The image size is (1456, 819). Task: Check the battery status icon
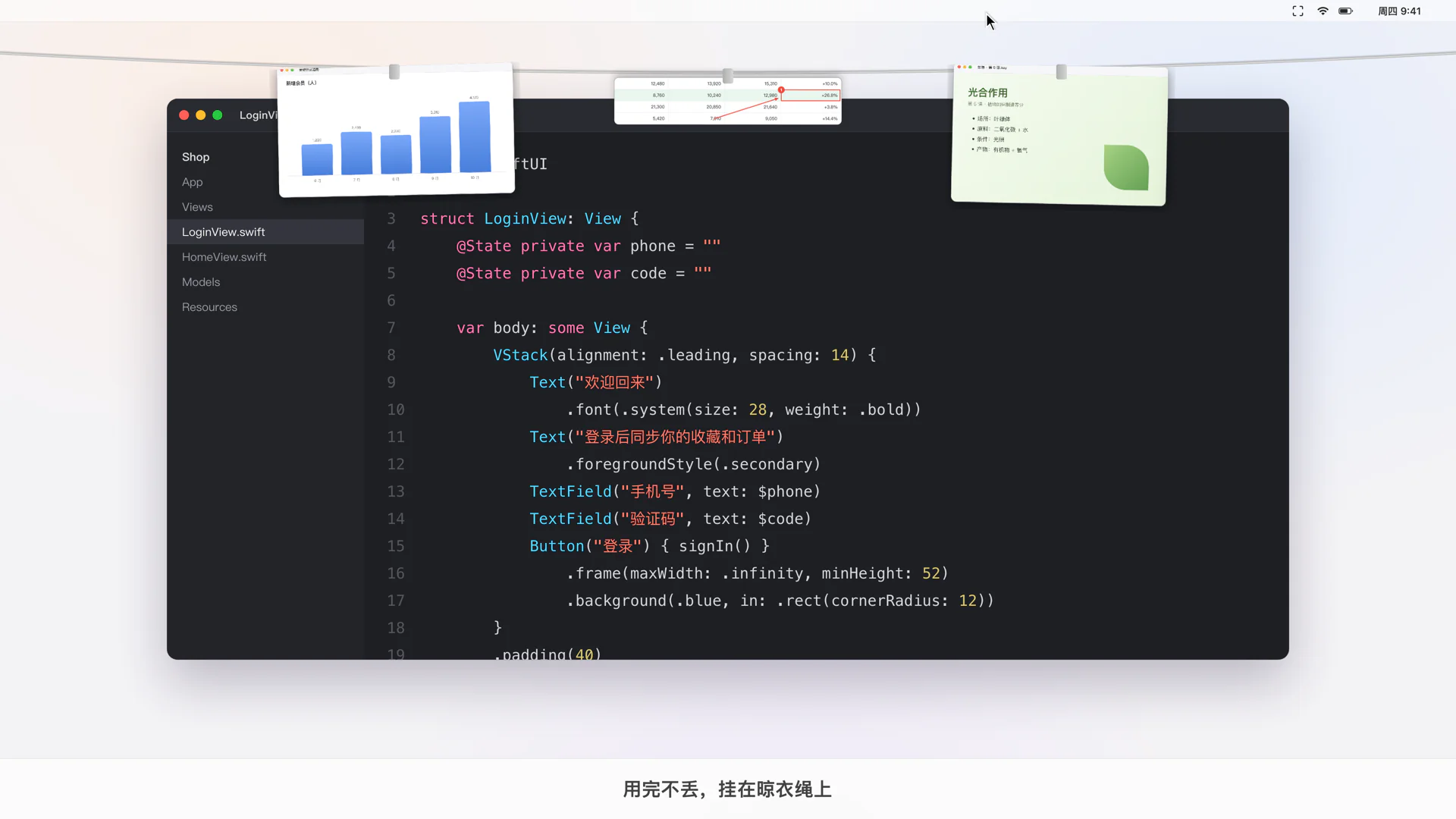pos(1346,11)
